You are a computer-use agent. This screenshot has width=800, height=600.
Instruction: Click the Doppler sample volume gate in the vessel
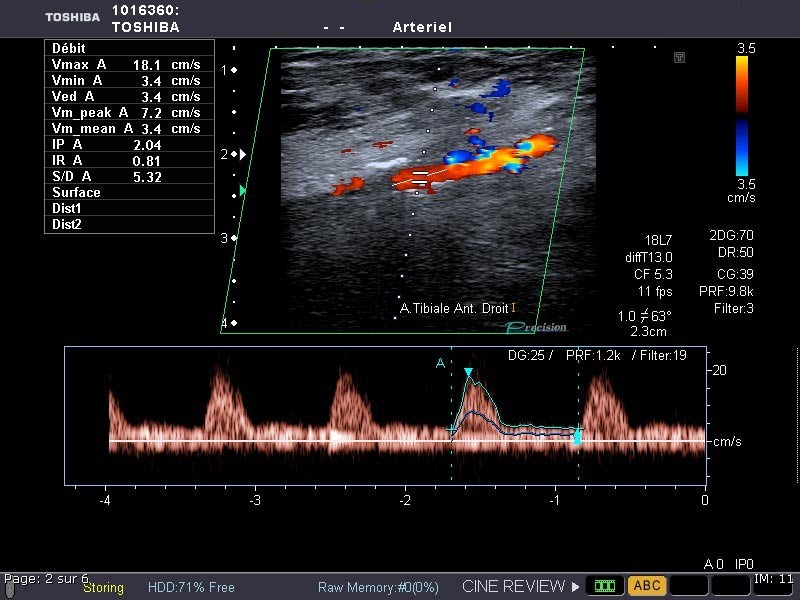click(419, 178)
